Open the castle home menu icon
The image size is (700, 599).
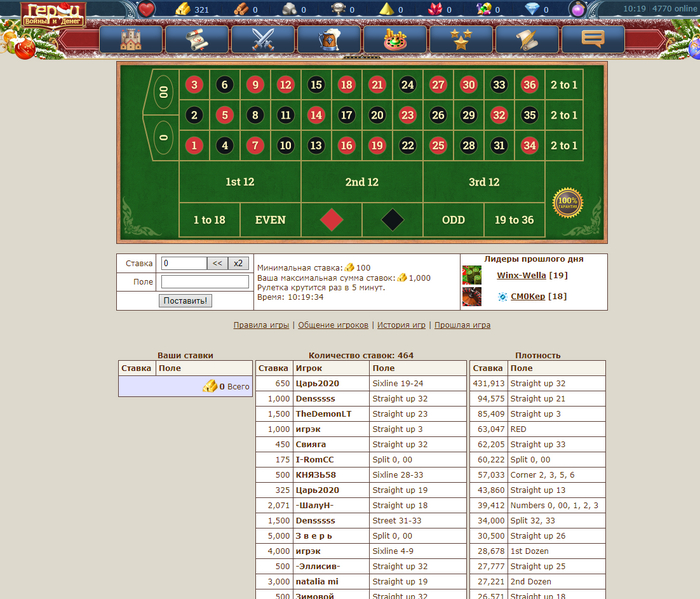[x=131, y=40]
